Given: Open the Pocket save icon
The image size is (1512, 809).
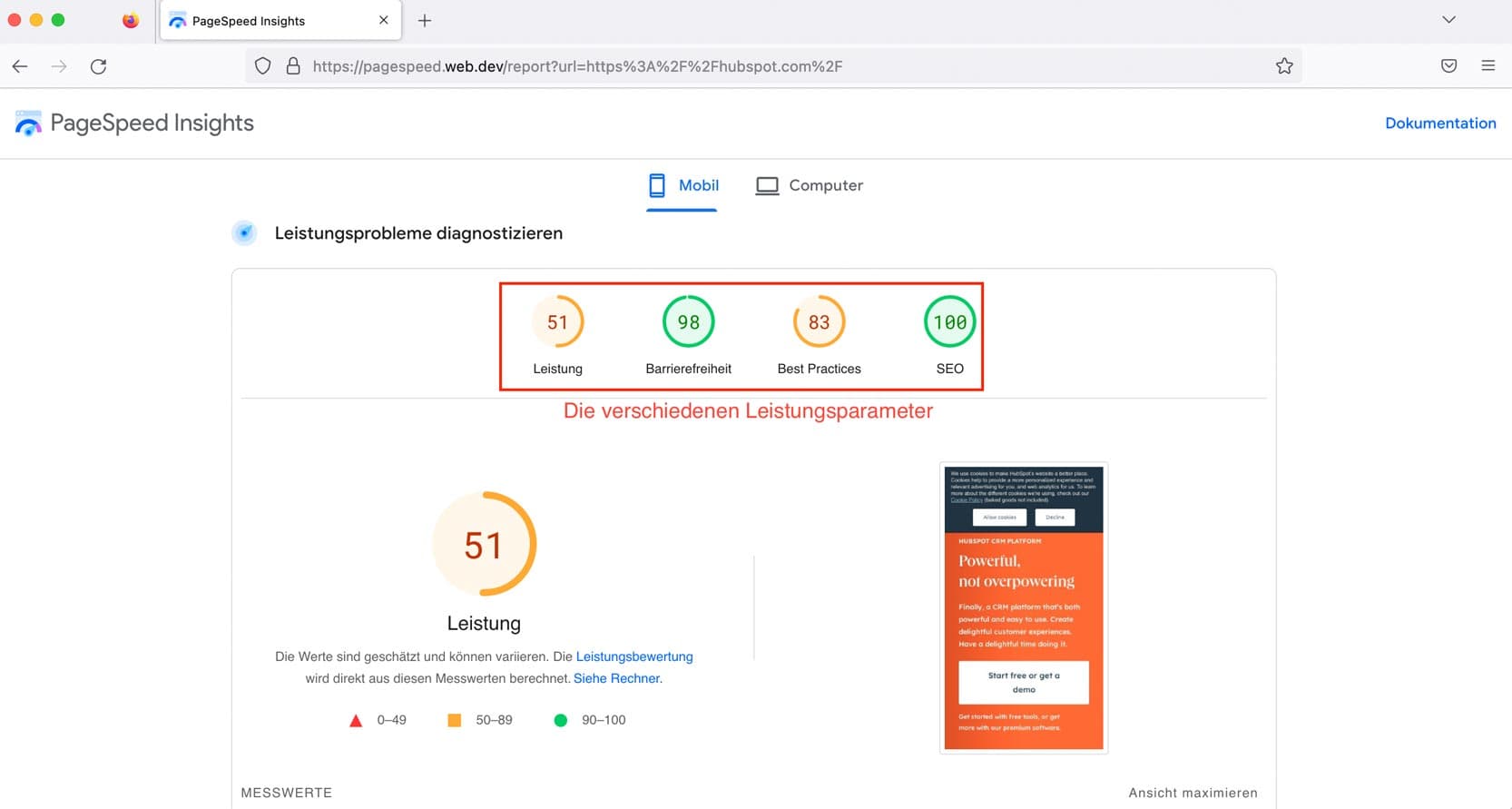Looking at the screenshot, I should pos(1448,66).
